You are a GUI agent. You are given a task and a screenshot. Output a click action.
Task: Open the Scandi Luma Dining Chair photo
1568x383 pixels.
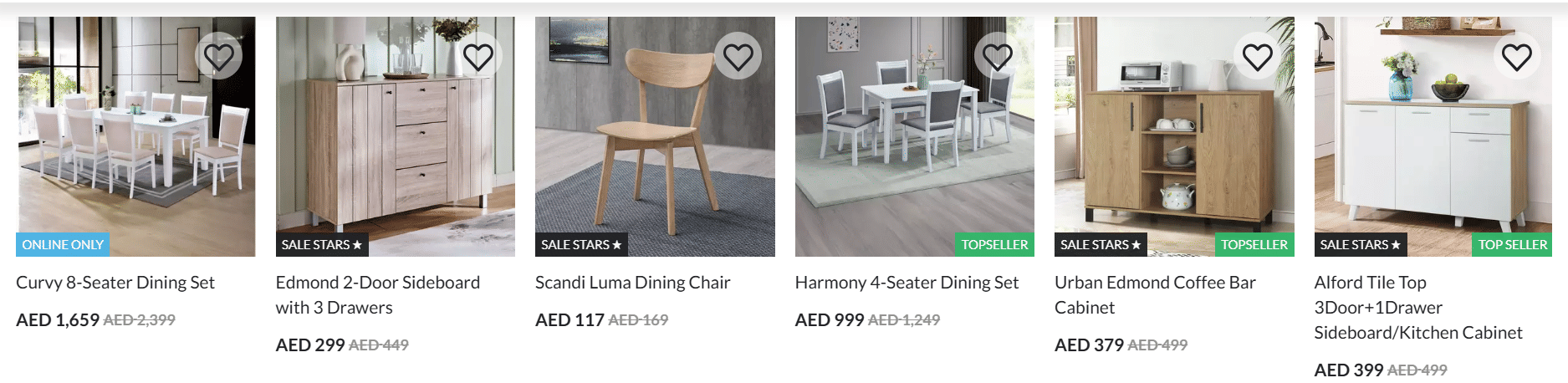(x=655, y=136)
